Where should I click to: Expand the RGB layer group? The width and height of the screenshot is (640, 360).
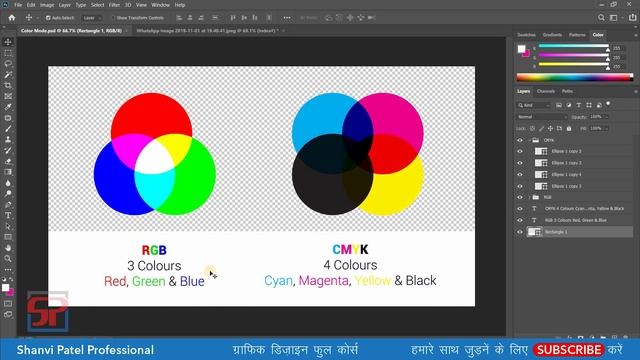tap(529, 197)
